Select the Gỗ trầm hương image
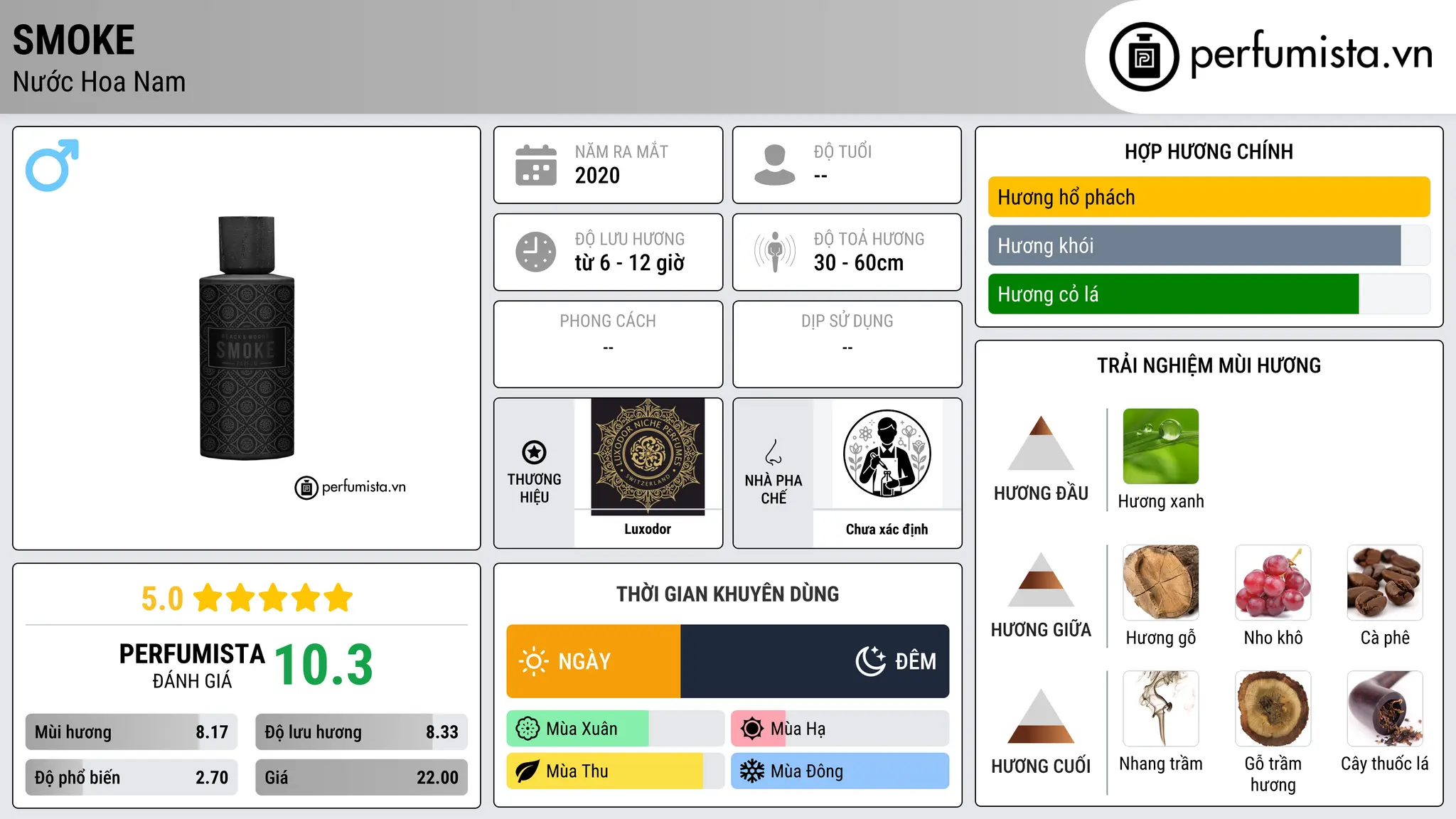The width and height of the screenshot is (1456, 819). click(1273, 709)
